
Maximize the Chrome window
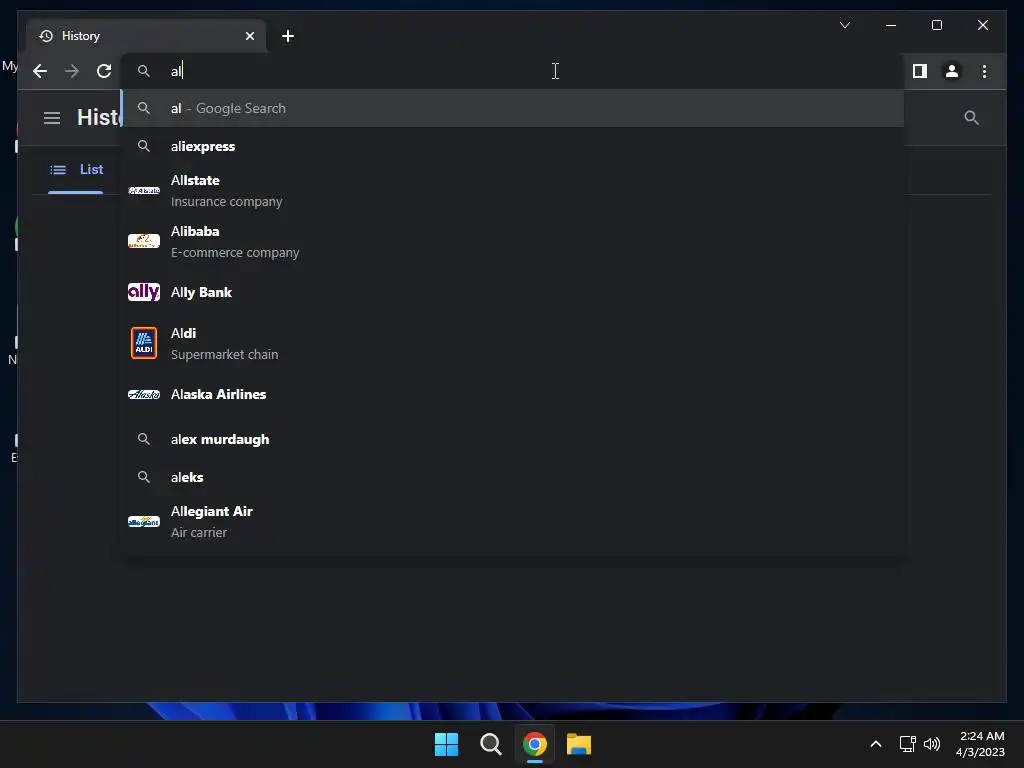[936, 25]
